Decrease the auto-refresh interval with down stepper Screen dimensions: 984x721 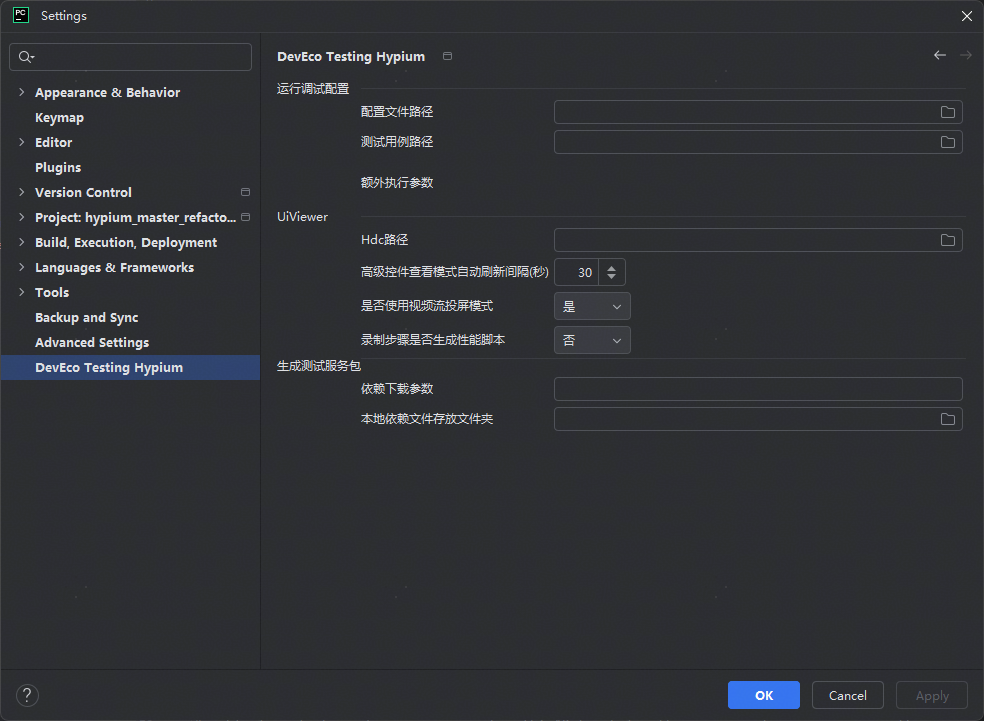click(x=612, y=277)
